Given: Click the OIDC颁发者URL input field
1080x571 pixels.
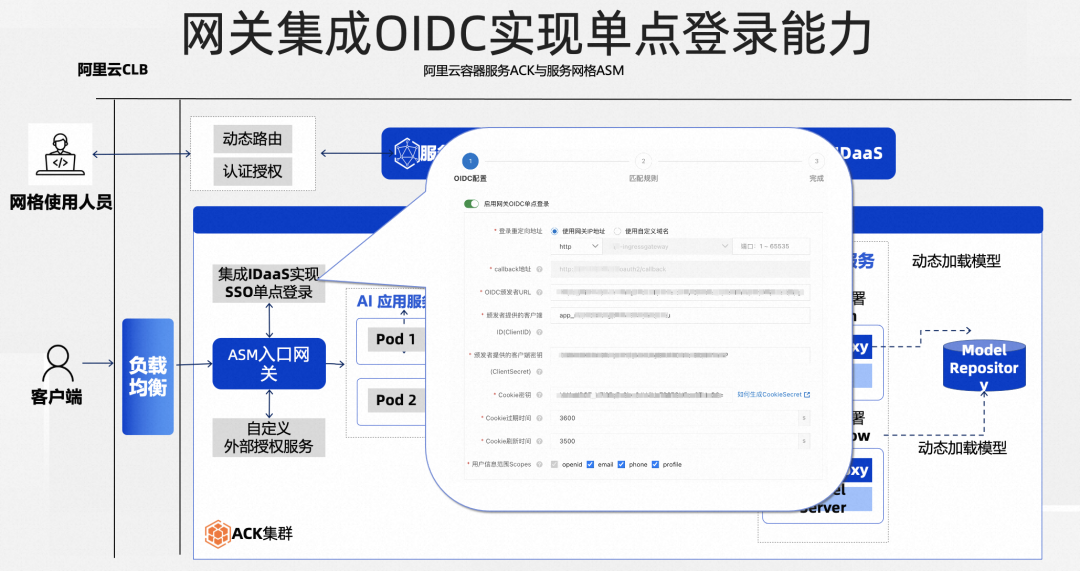Looking at the screenshot, I should point(681,292).
